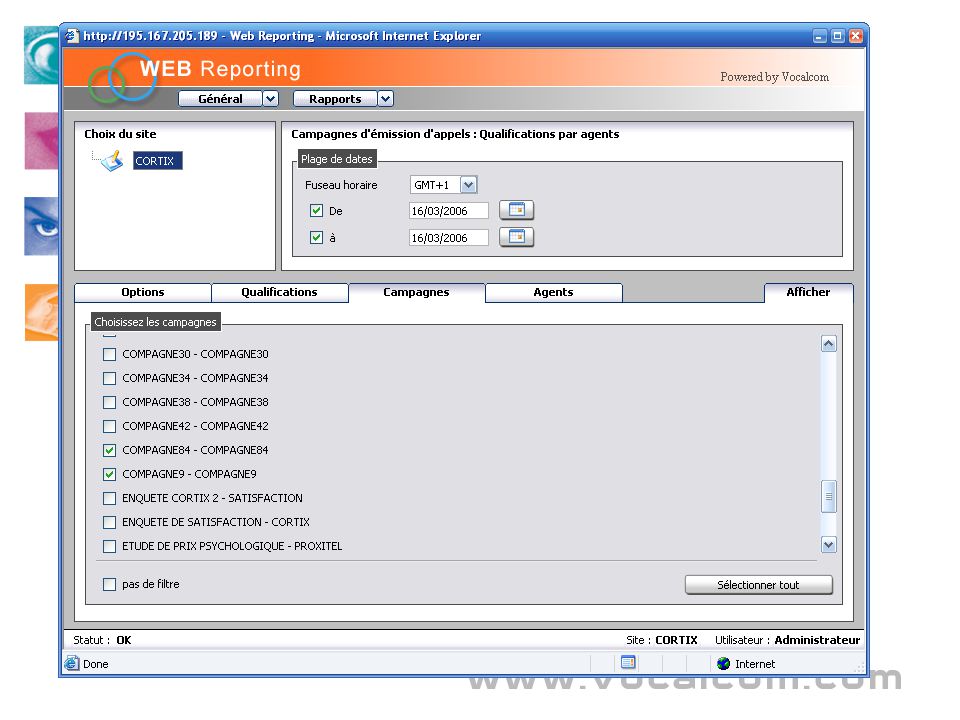
Task: Click the Internet zone globe icon
Action: tap(723, 664)
